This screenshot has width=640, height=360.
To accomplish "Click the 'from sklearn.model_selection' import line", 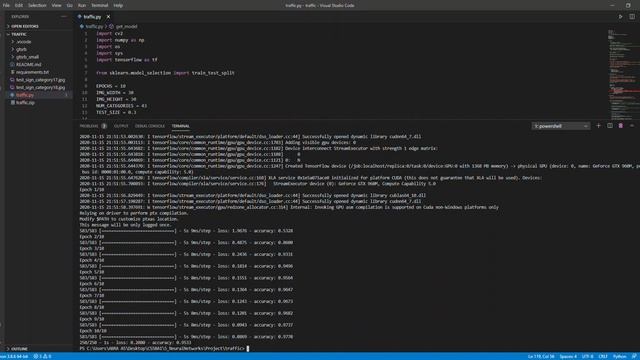I will (165, 73).
